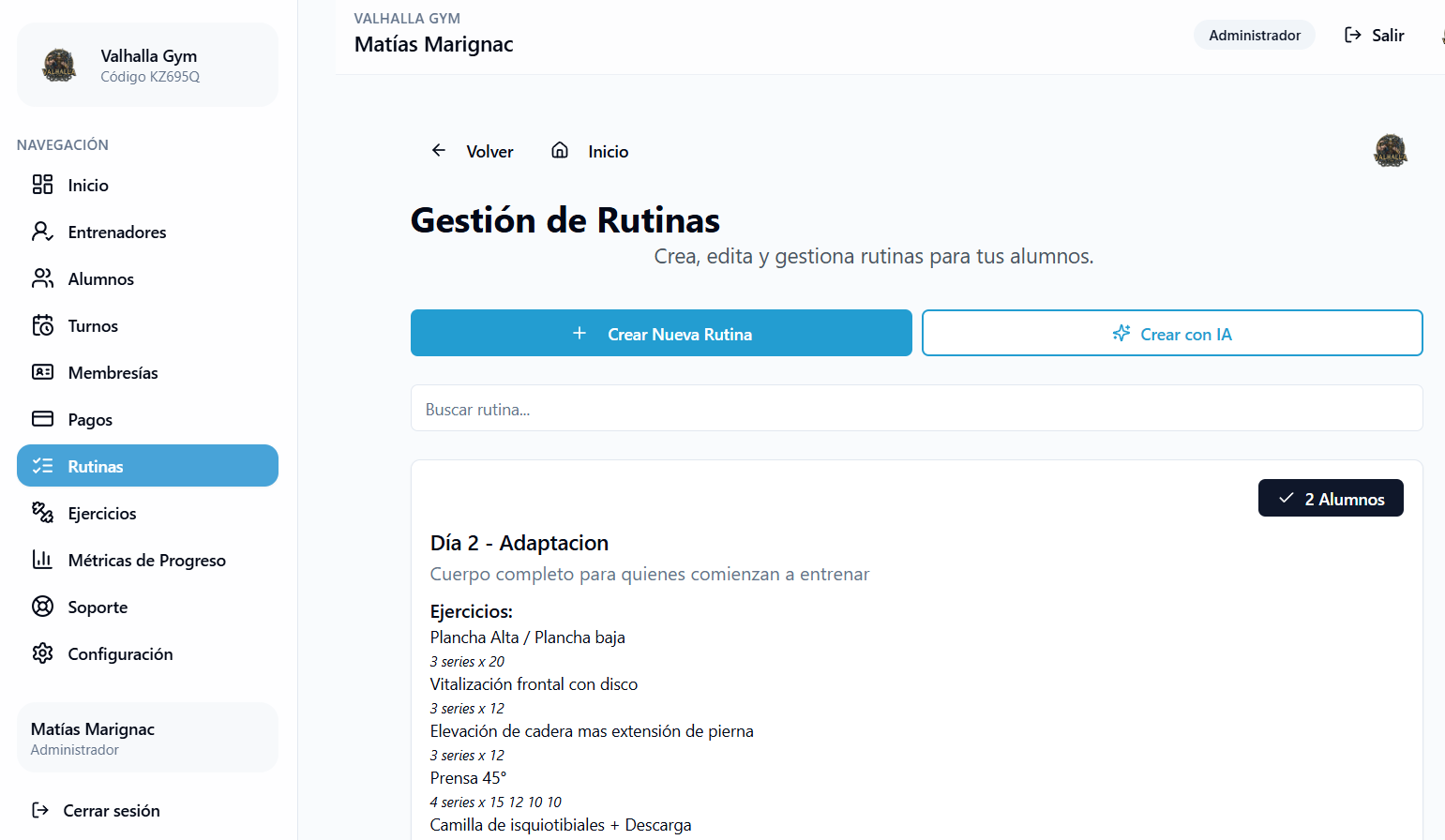Click the Crear Nueva Rutina button

tap(661, 333)
